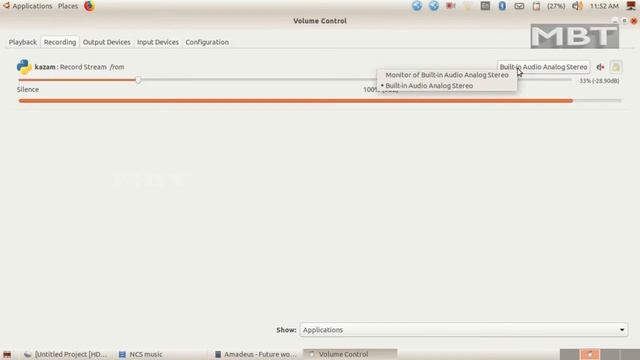
Task: Click the second blue share tray icon
Action: pyautogui.click(x=433, y=6)
